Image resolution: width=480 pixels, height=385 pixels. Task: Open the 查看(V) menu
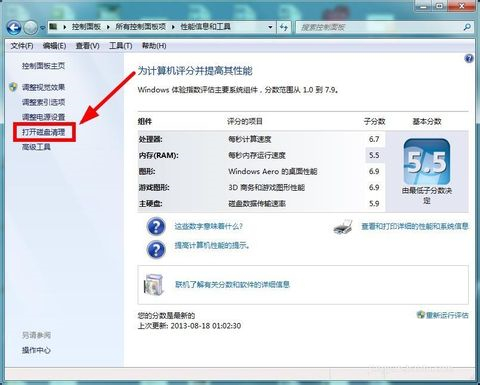pyautogui.click(x=88, y=46)
